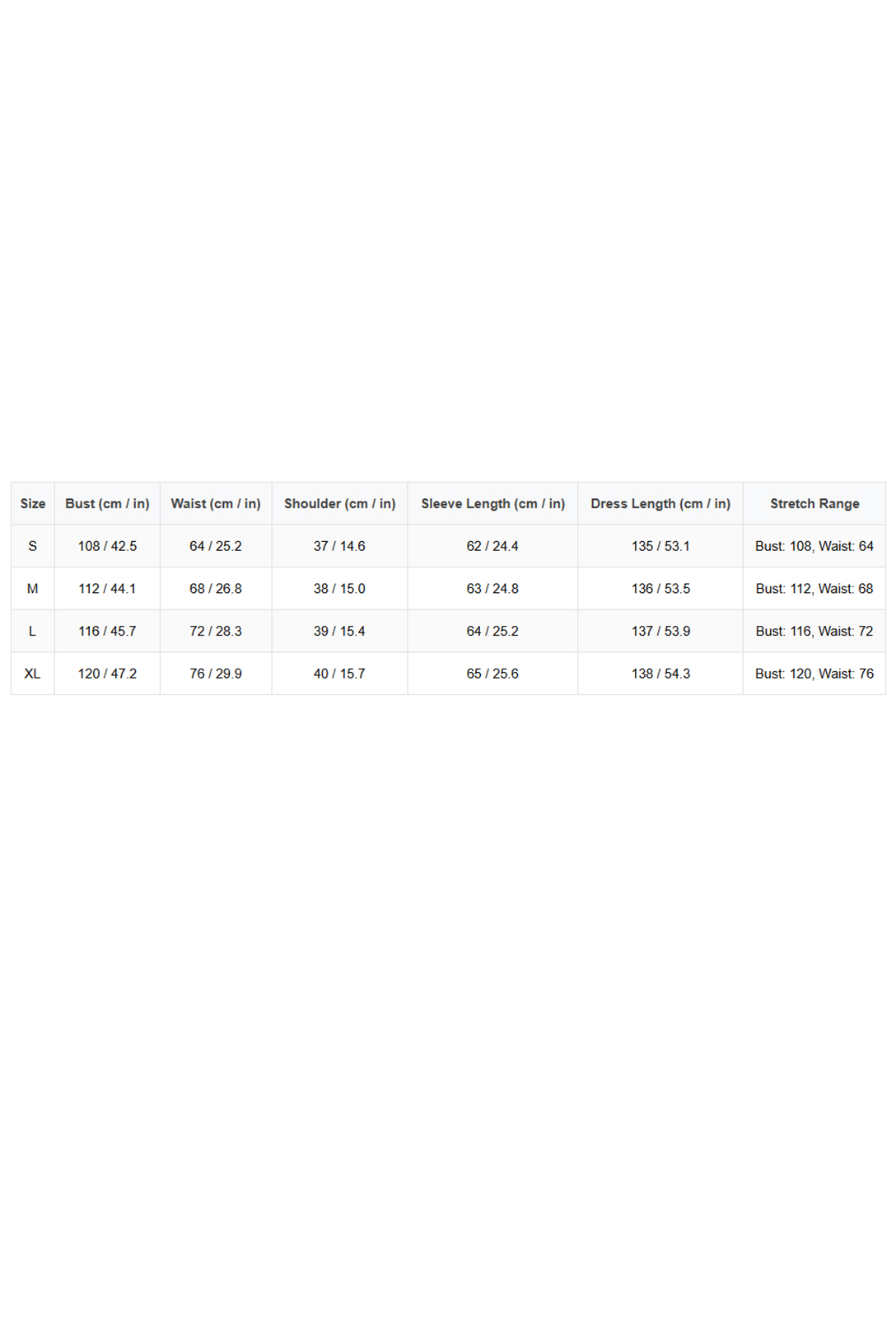Screen dimensions: 896x1344
Task: Select the 65 / 25.6 sleeve length cell
Action: (492, 674)
